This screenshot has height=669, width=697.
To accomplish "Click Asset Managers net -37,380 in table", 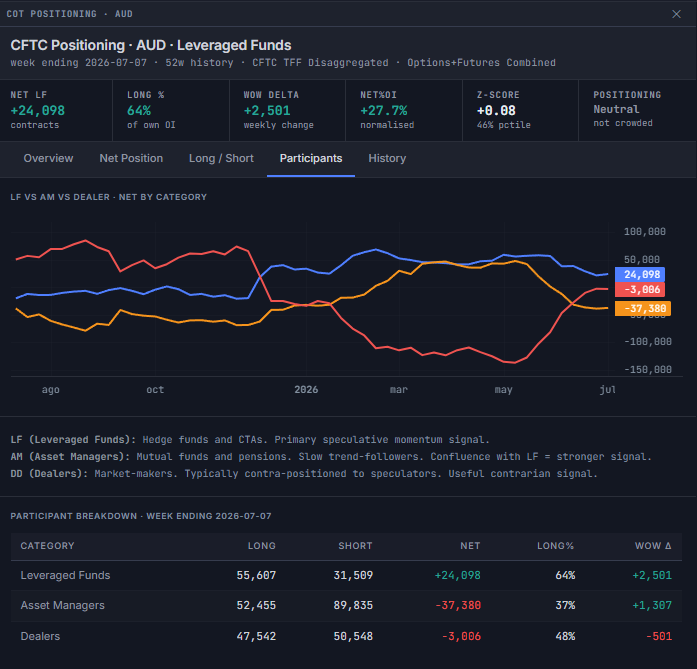I will 458,605.
